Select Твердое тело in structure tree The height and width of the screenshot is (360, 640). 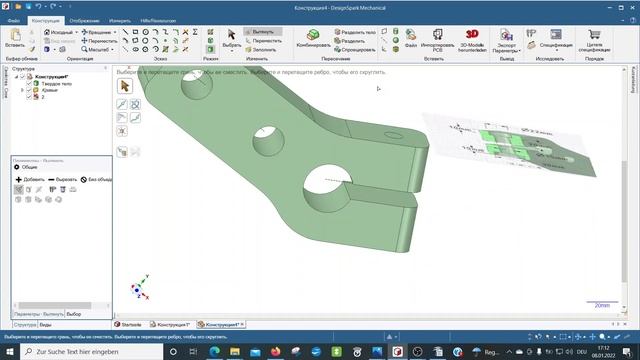tap(56, 83)
